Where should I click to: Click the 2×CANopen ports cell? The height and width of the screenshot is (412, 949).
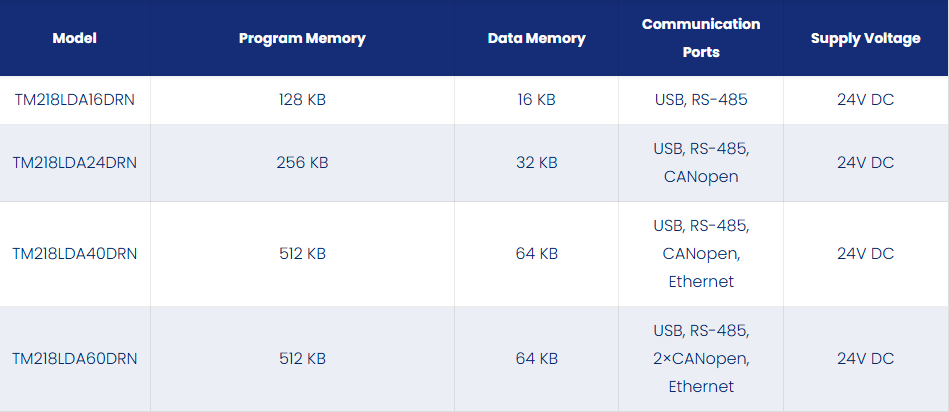coord(701,359)
